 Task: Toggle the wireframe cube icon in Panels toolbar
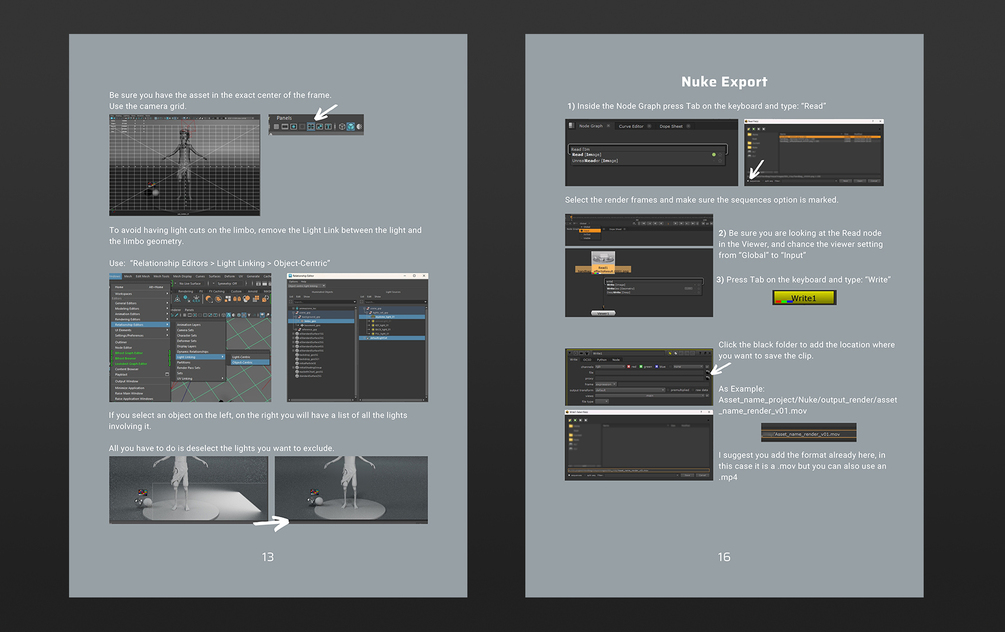point(342,126)
